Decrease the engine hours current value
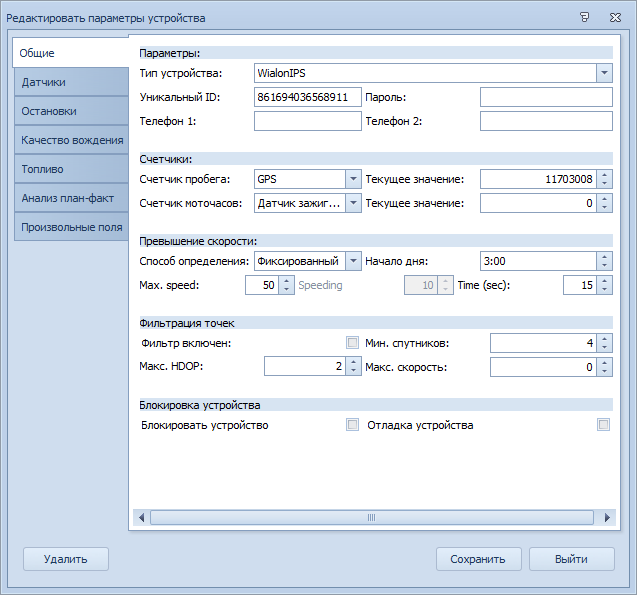Screen dimensions: 637x595 [x=604, y=208]
